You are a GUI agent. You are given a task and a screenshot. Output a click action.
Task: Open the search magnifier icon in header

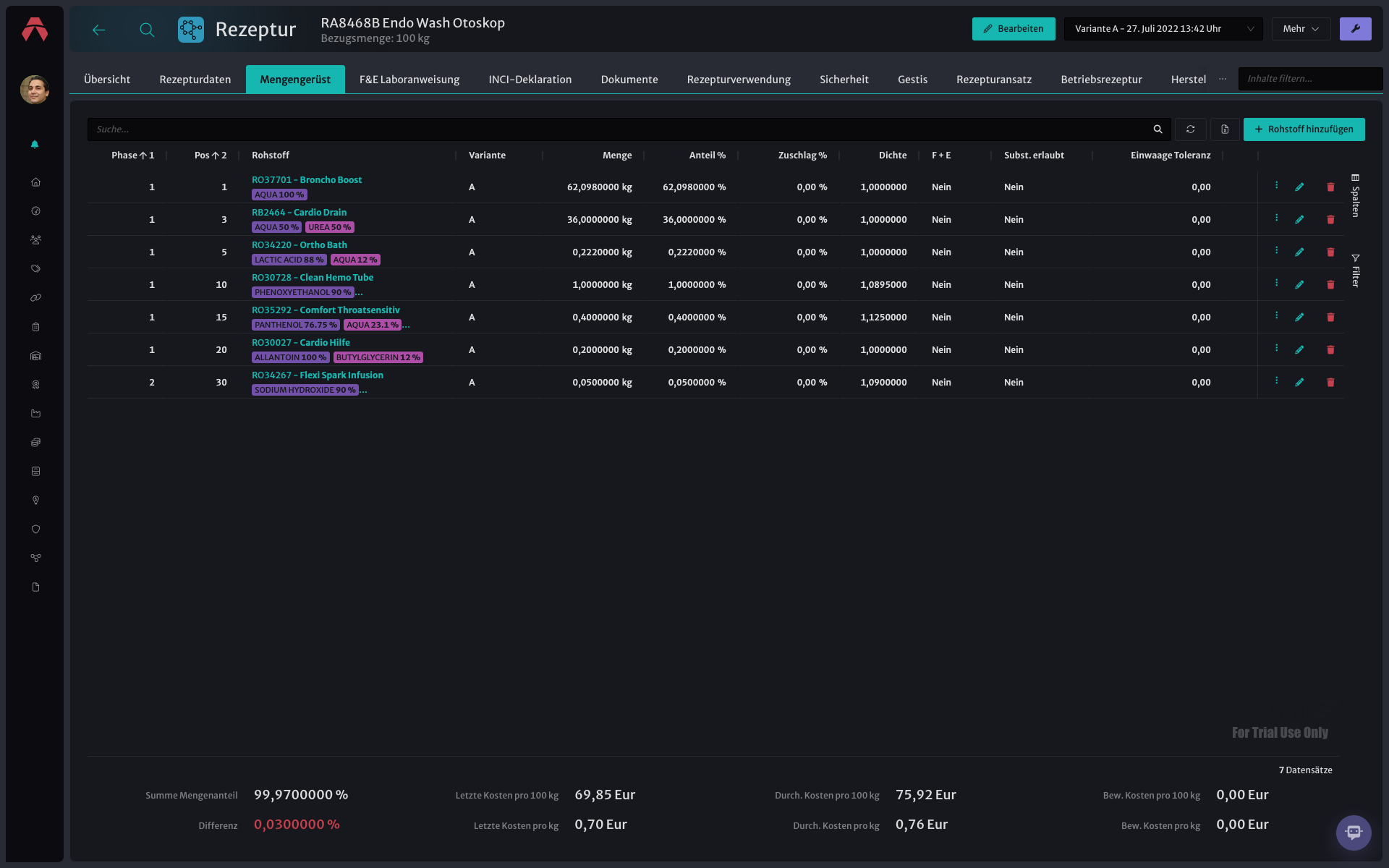pos(147,30)
